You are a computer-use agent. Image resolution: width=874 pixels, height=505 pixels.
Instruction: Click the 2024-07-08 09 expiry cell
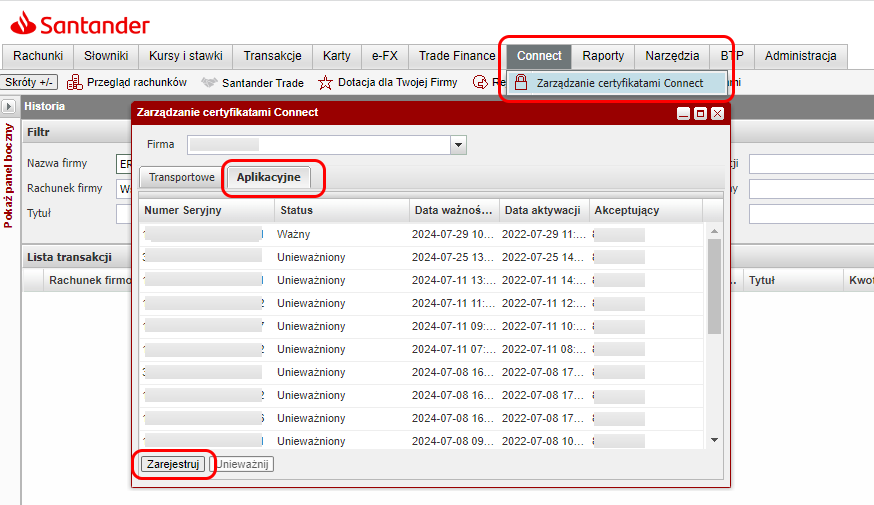click(454, 441)
